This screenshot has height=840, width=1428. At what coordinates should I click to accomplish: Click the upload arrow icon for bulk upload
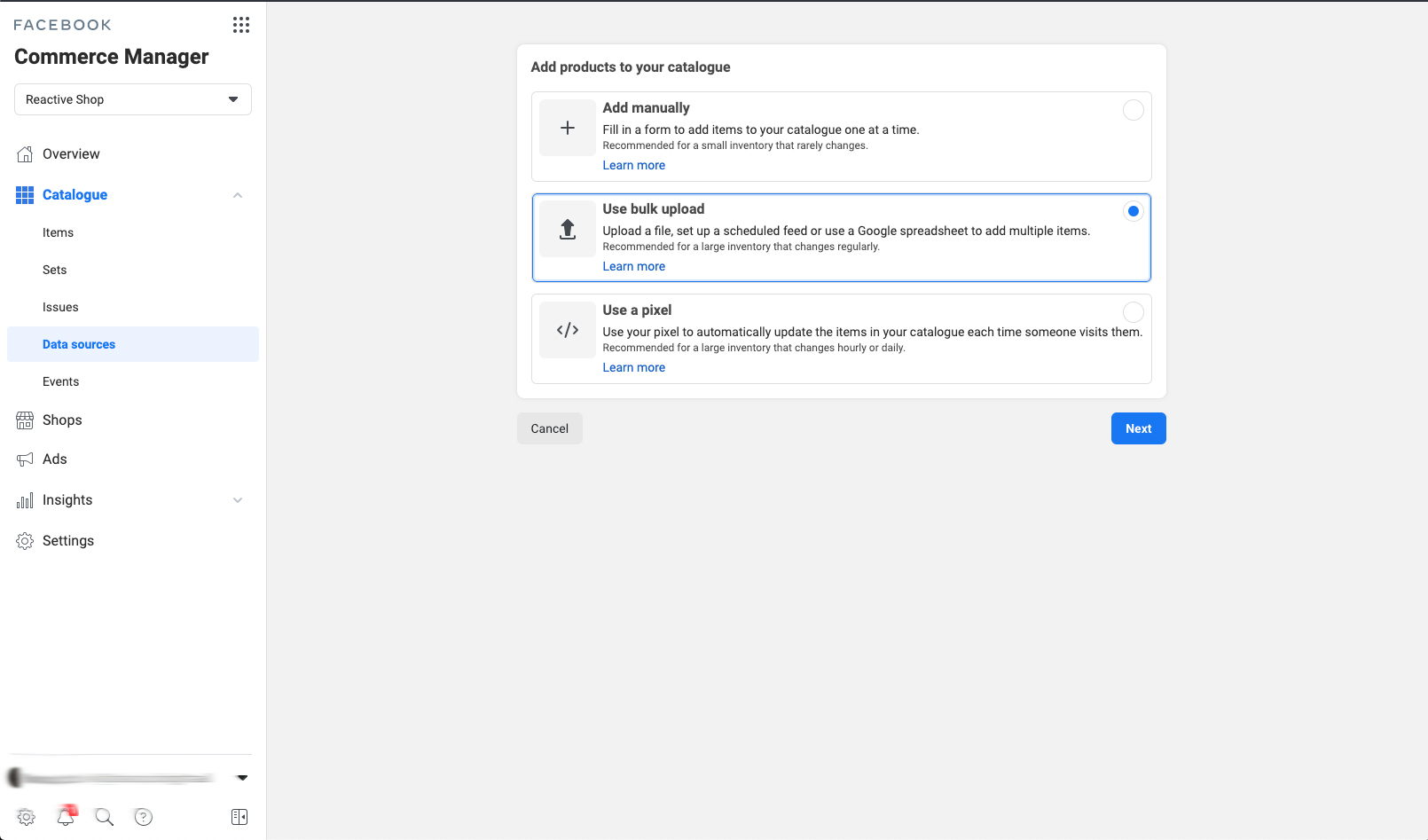click(568, 229)
